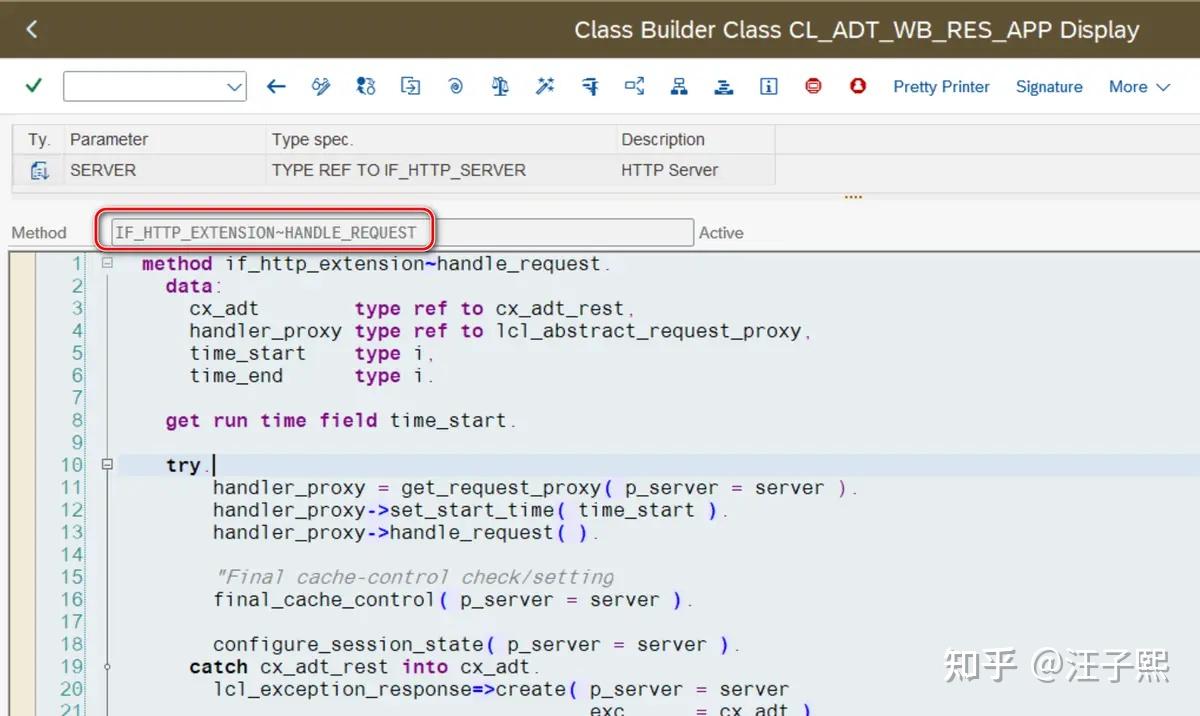Run Pretty Printer on the code

coord(941,87)
